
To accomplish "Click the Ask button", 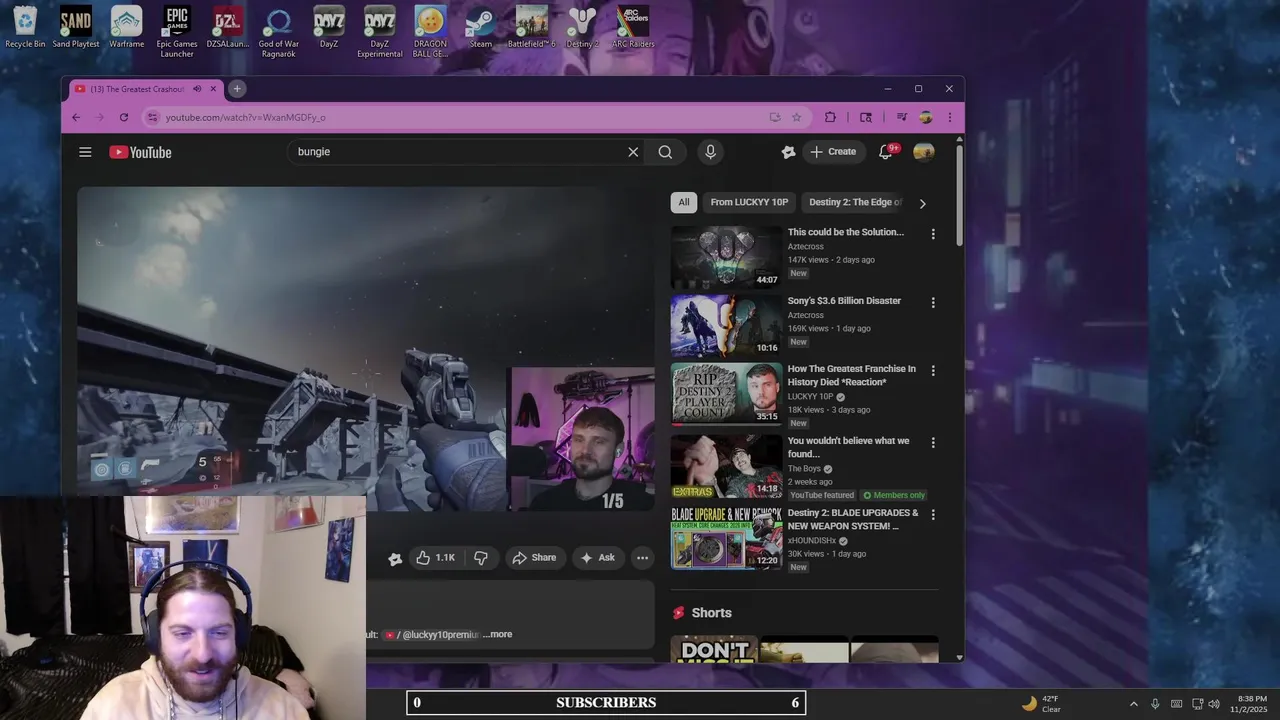I will 598,558.
